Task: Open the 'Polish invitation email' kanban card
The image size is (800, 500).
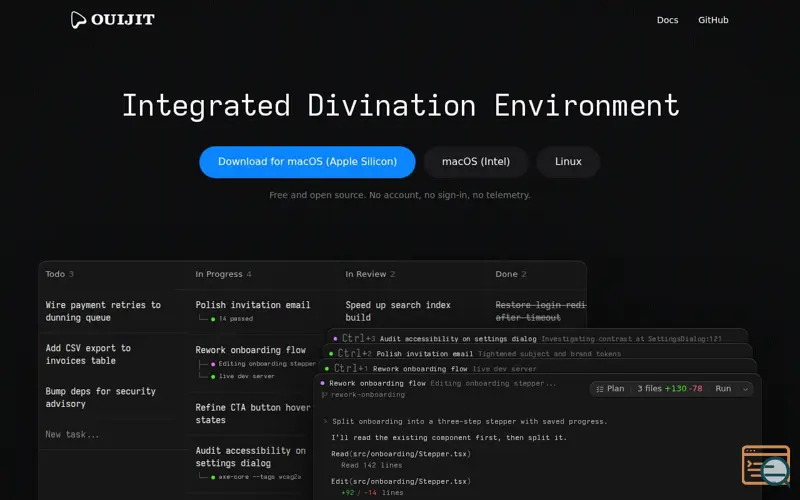Action: 253,305
